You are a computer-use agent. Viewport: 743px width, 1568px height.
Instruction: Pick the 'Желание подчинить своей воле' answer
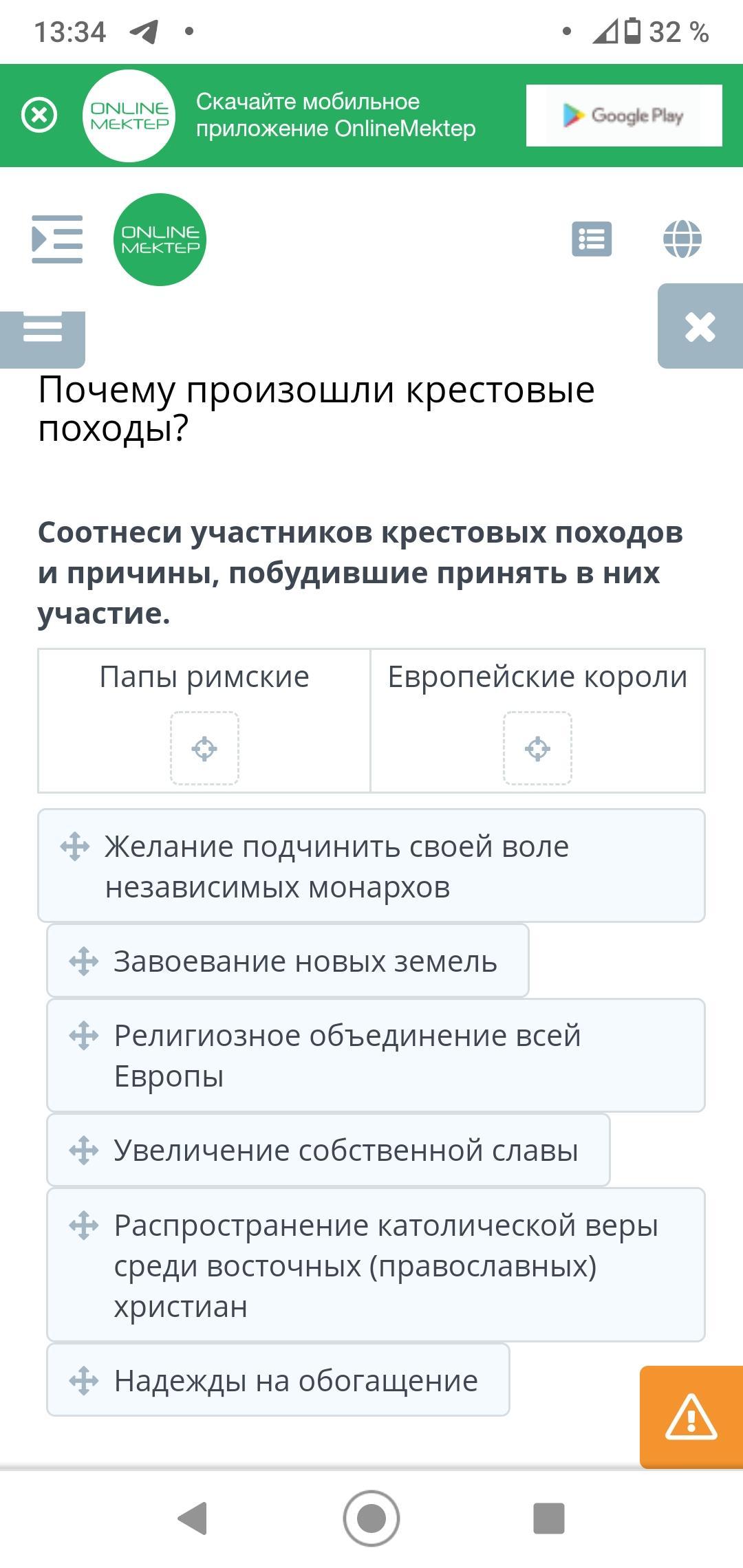click(371, 866)
